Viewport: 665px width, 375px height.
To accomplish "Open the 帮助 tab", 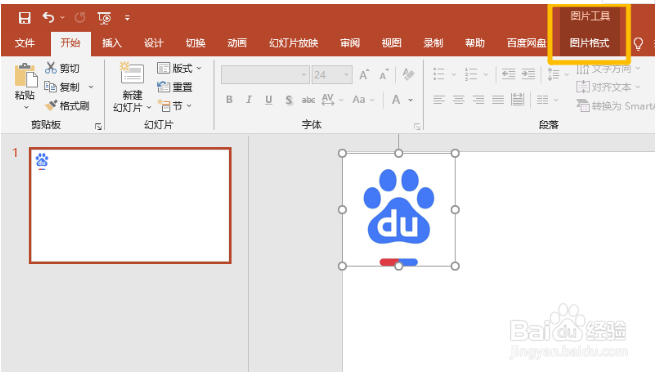I will pos(475,43).
